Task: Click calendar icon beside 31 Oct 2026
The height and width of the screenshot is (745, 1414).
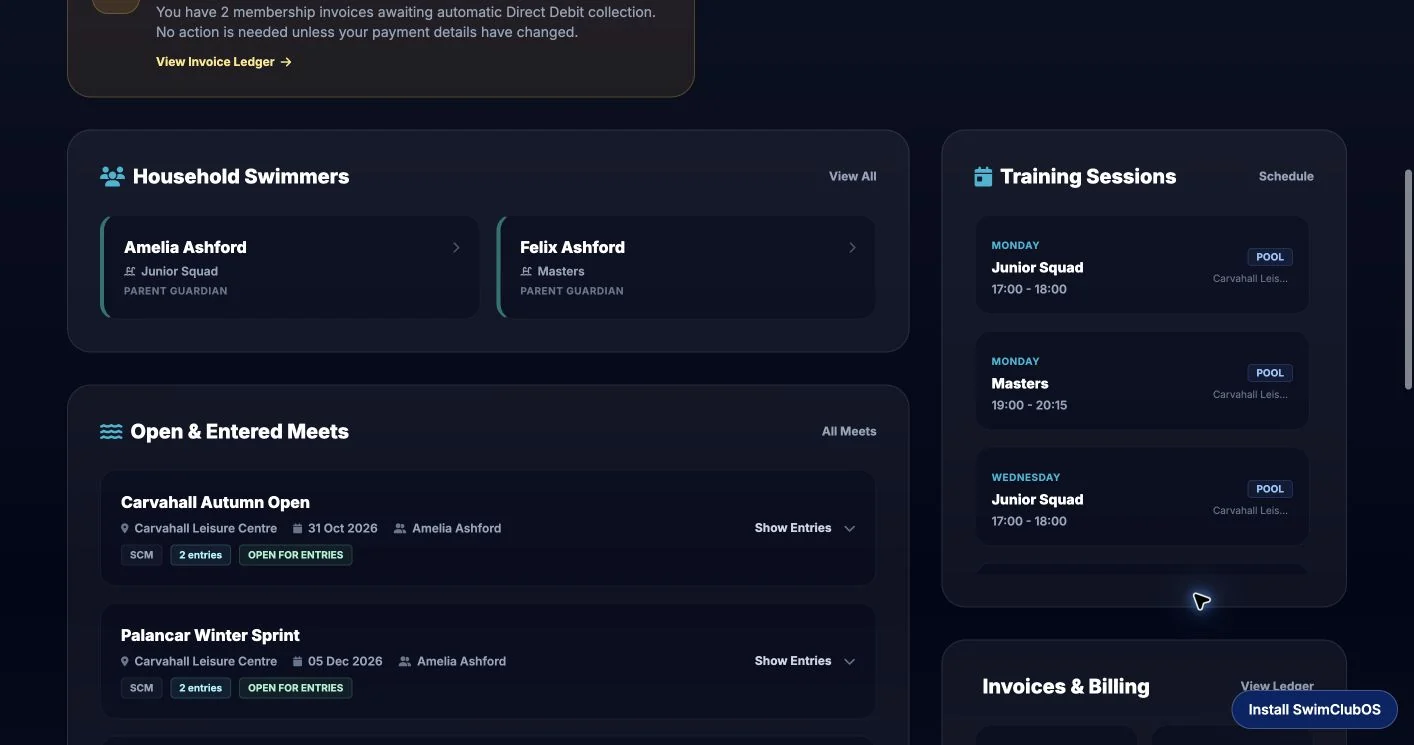Action: point(297,528)
